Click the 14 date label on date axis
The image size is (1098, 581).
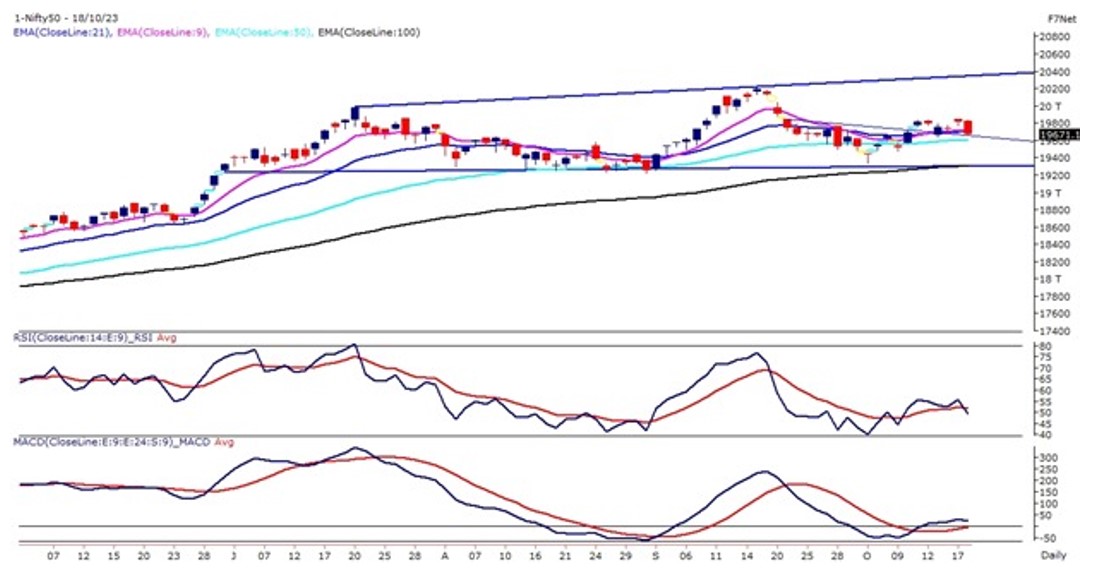[x=746, y=556]
